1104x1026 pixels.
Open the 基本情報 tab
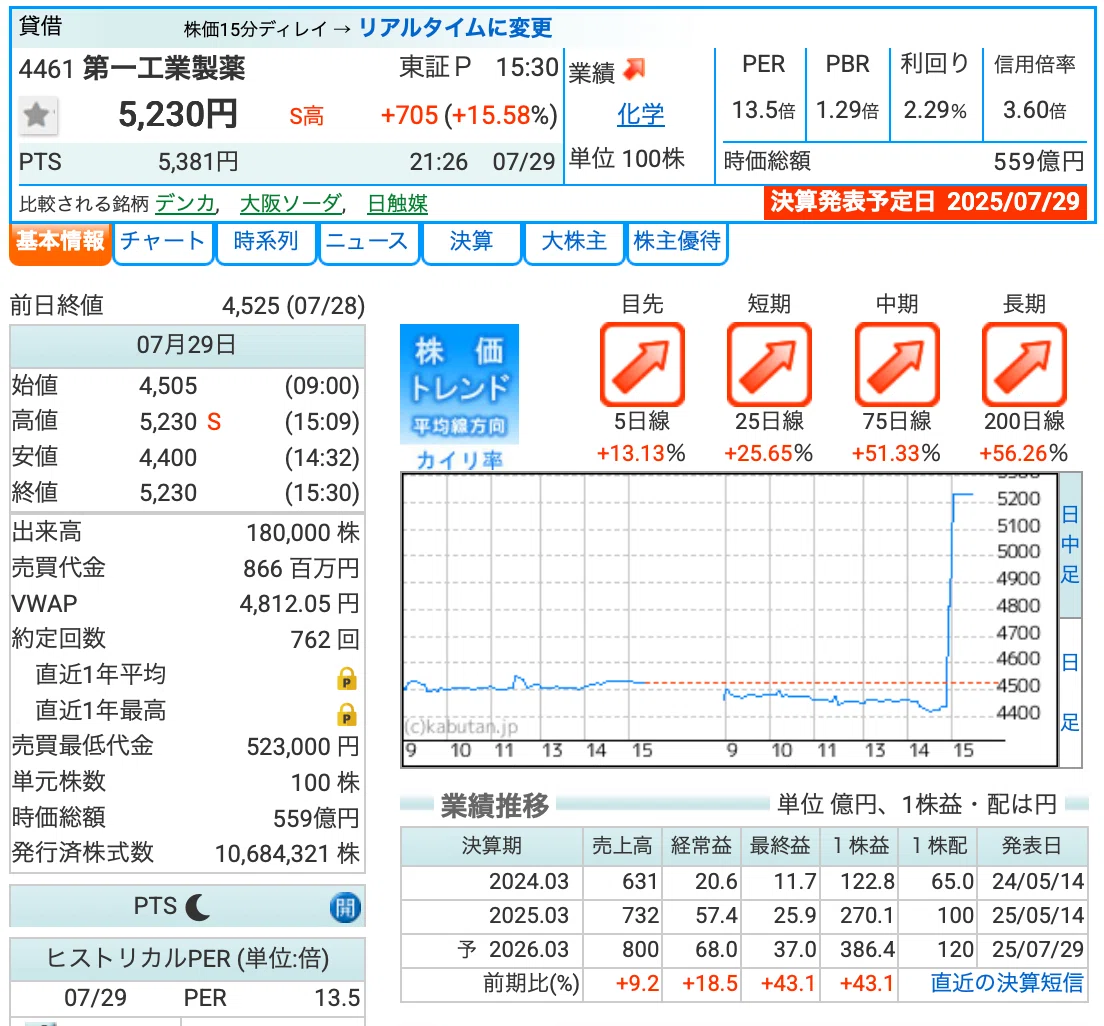click(61, 242)
